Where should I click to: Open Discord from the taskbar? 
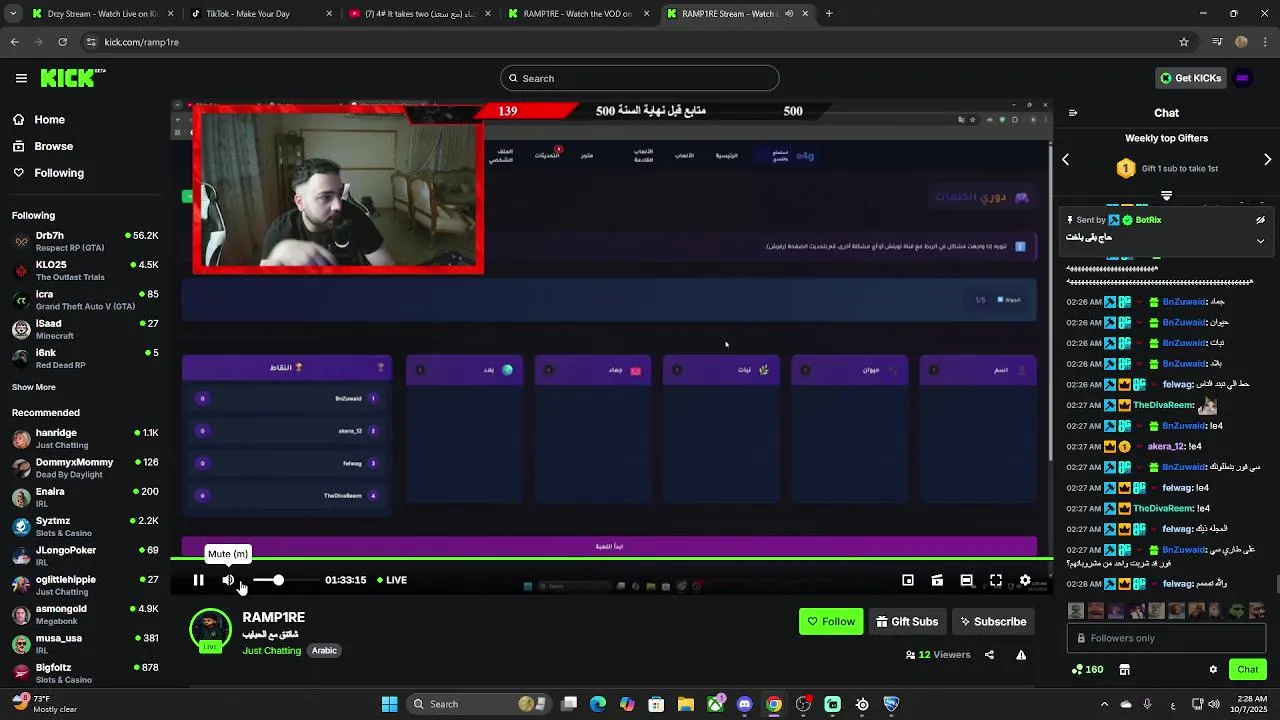744,704
